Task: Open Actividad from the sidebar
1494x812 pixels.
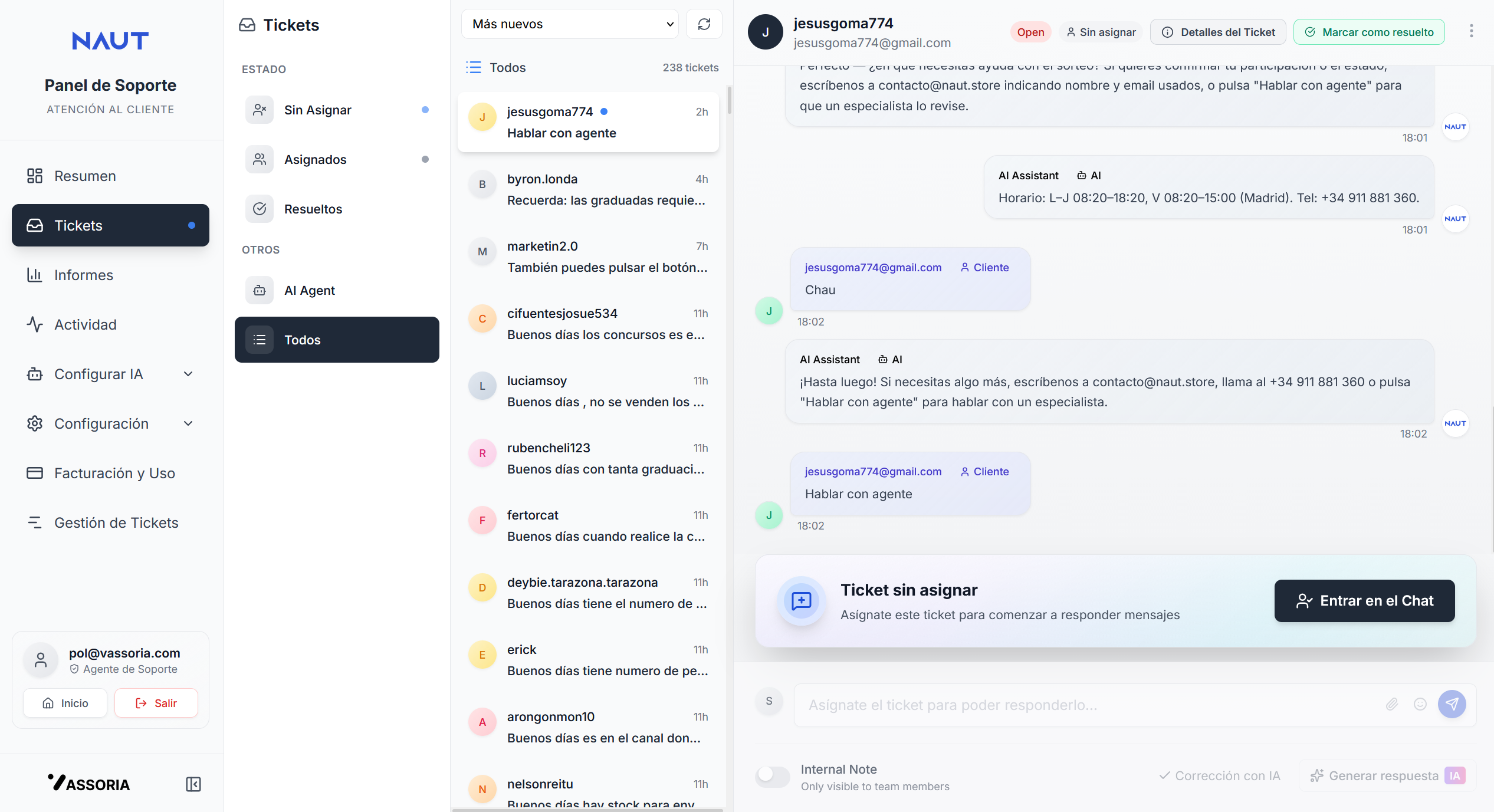Action: (x=85, y=324)
